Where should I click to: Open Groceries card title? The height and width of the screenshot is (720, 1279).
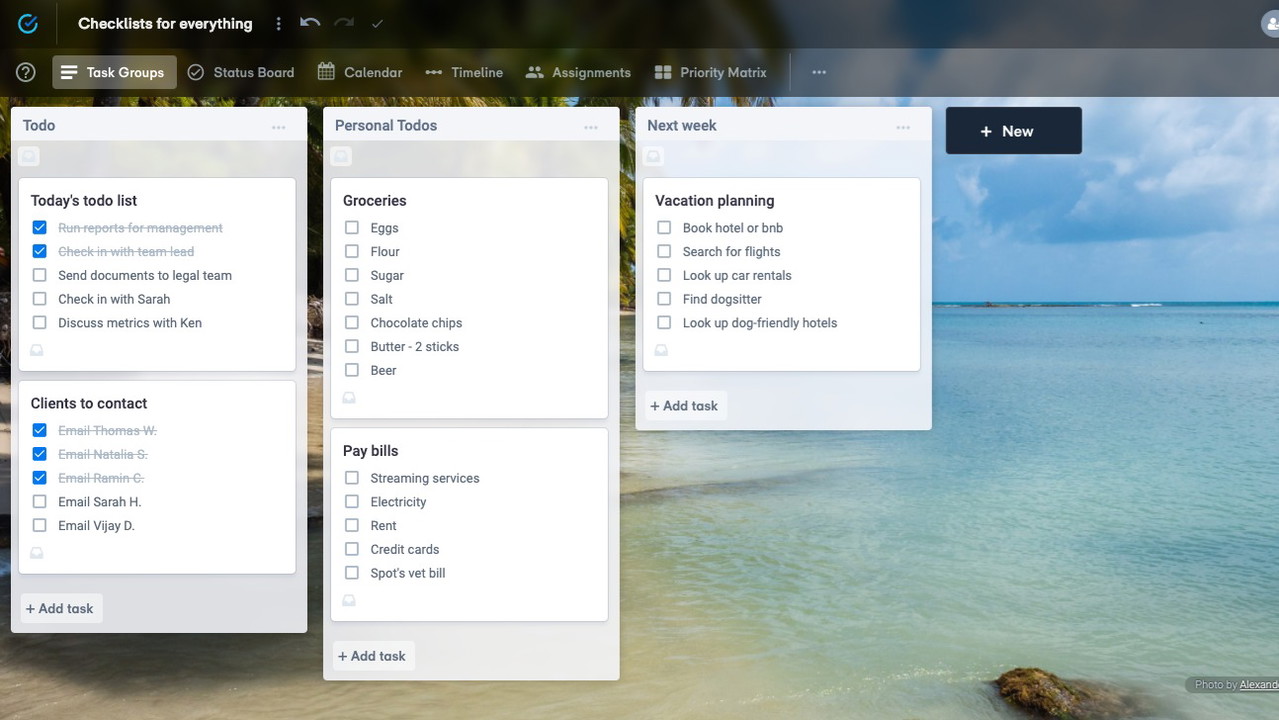coord(374,200)
